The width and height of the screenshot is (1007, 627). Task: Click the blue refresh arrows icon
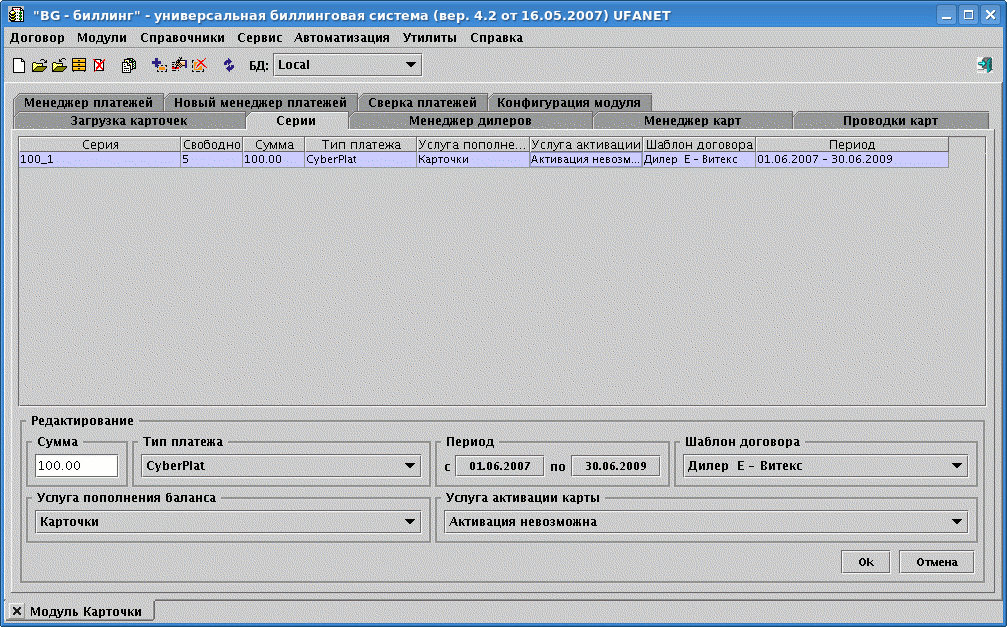tap(229, 65)
